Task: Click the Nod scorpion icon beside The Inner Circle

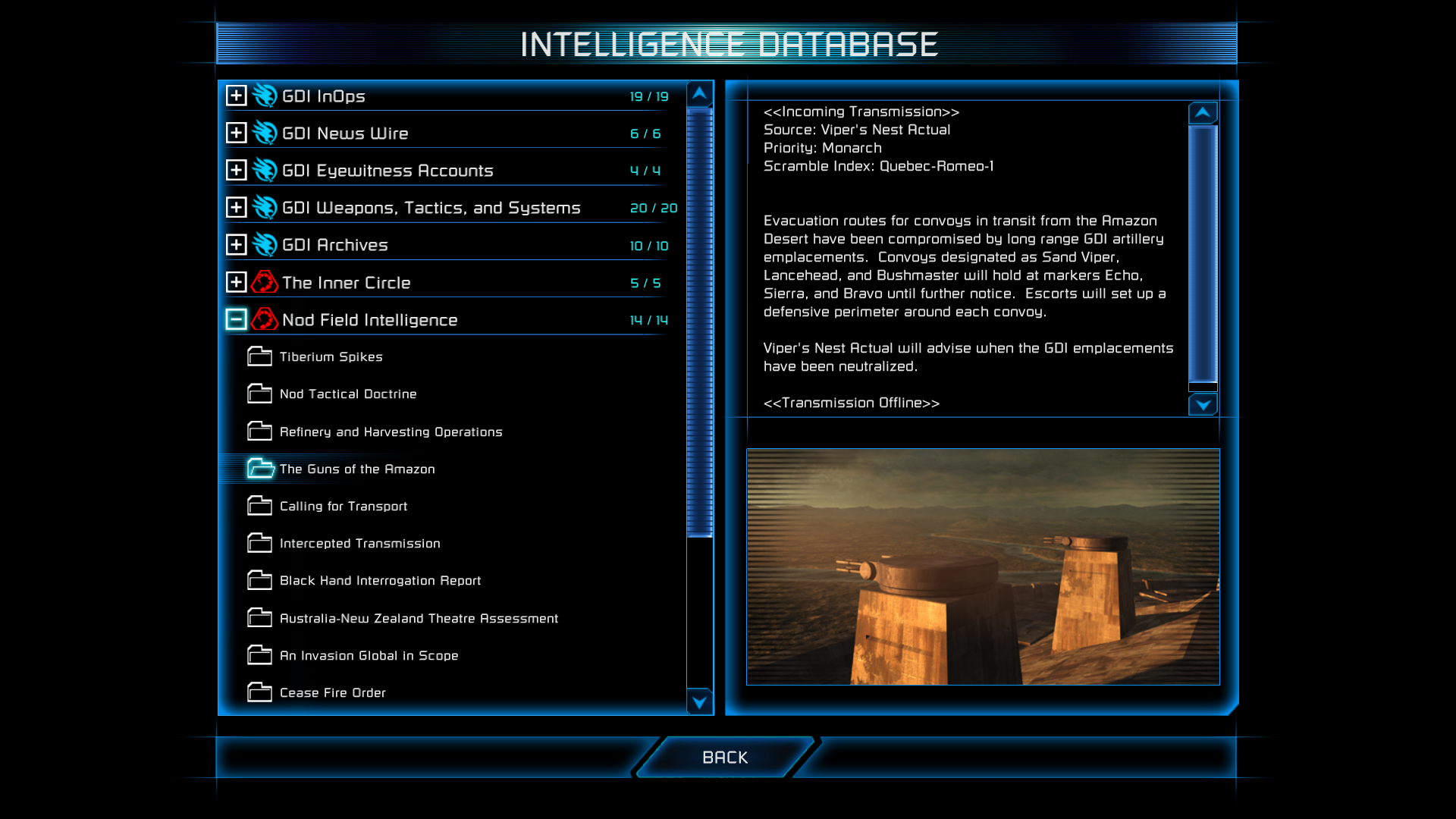Action: coord(265,282)
